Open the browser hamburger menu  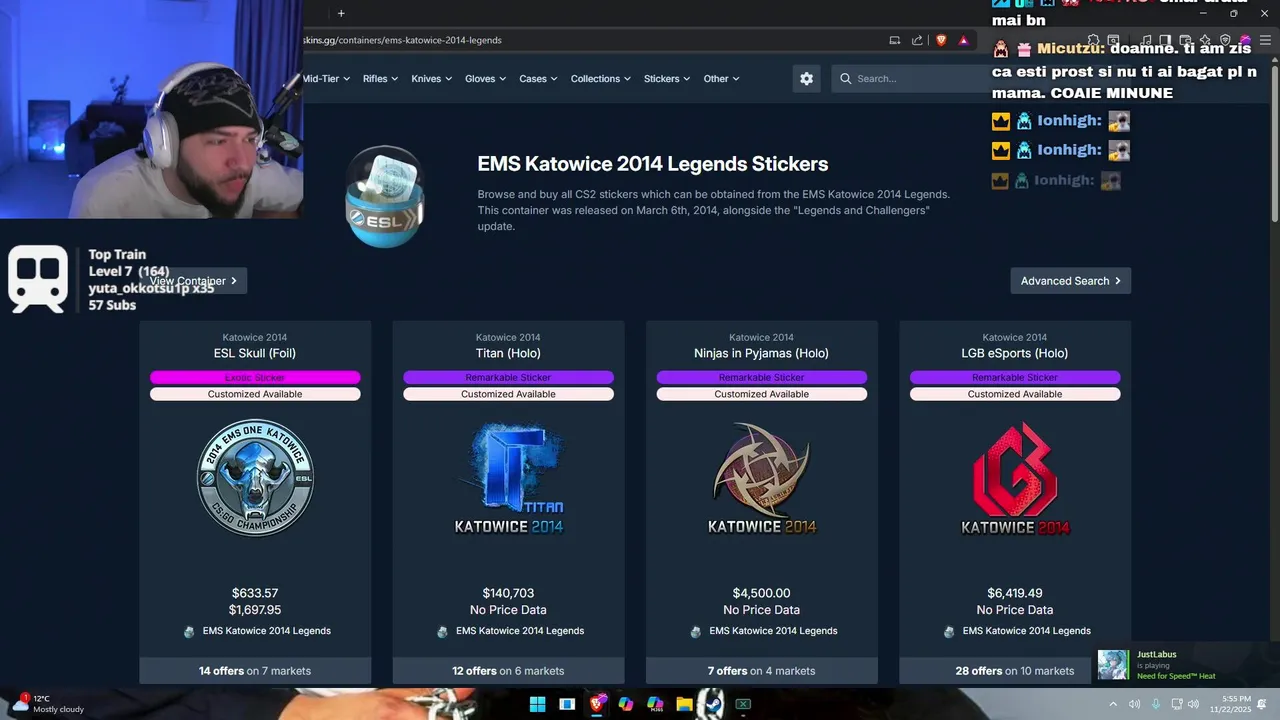(1265, 40)
